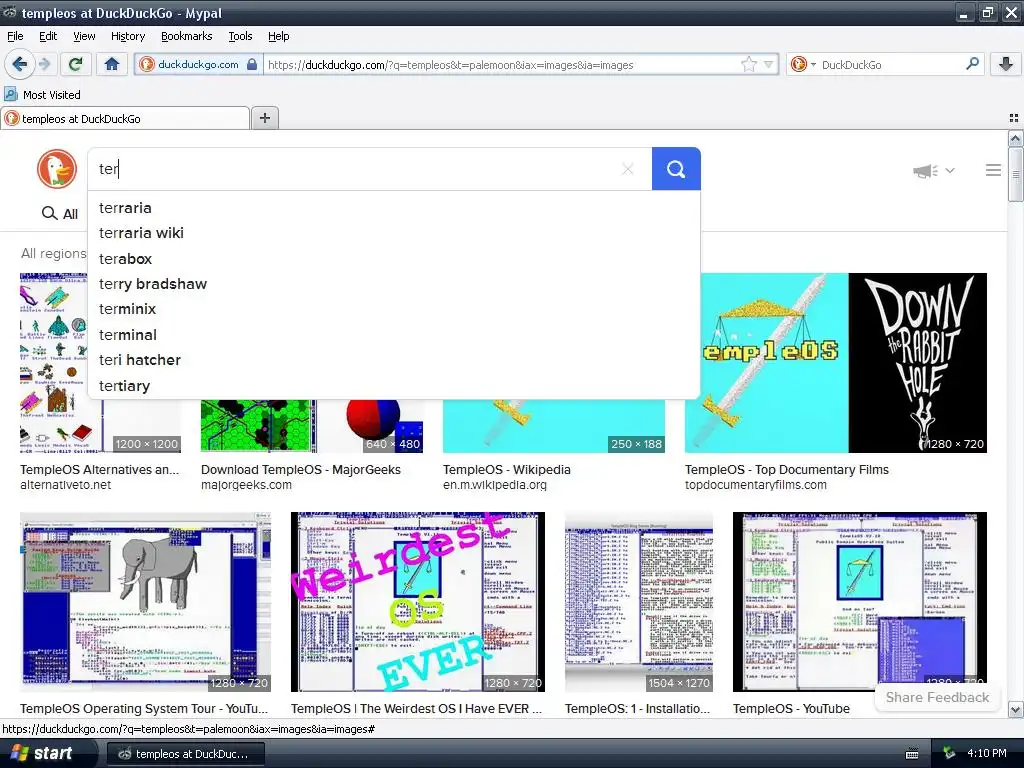Open the All regions filter
Screen dimensions: 1024x768
coord(54,253)
